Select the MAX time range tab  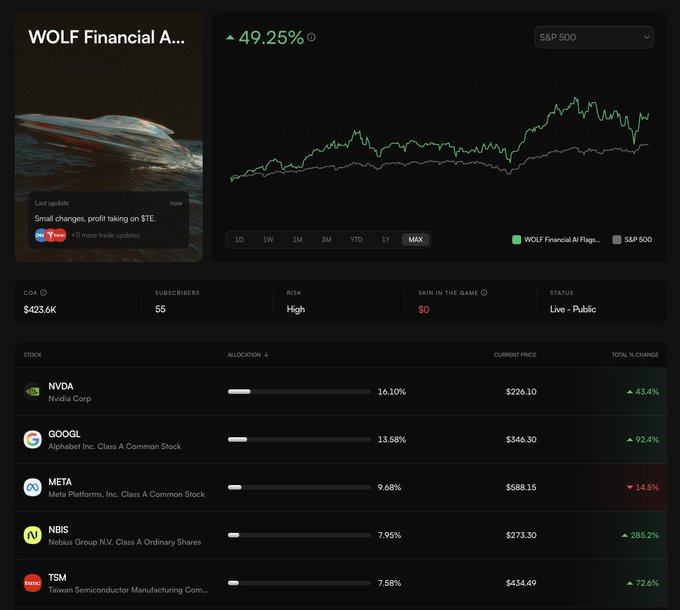415,240
